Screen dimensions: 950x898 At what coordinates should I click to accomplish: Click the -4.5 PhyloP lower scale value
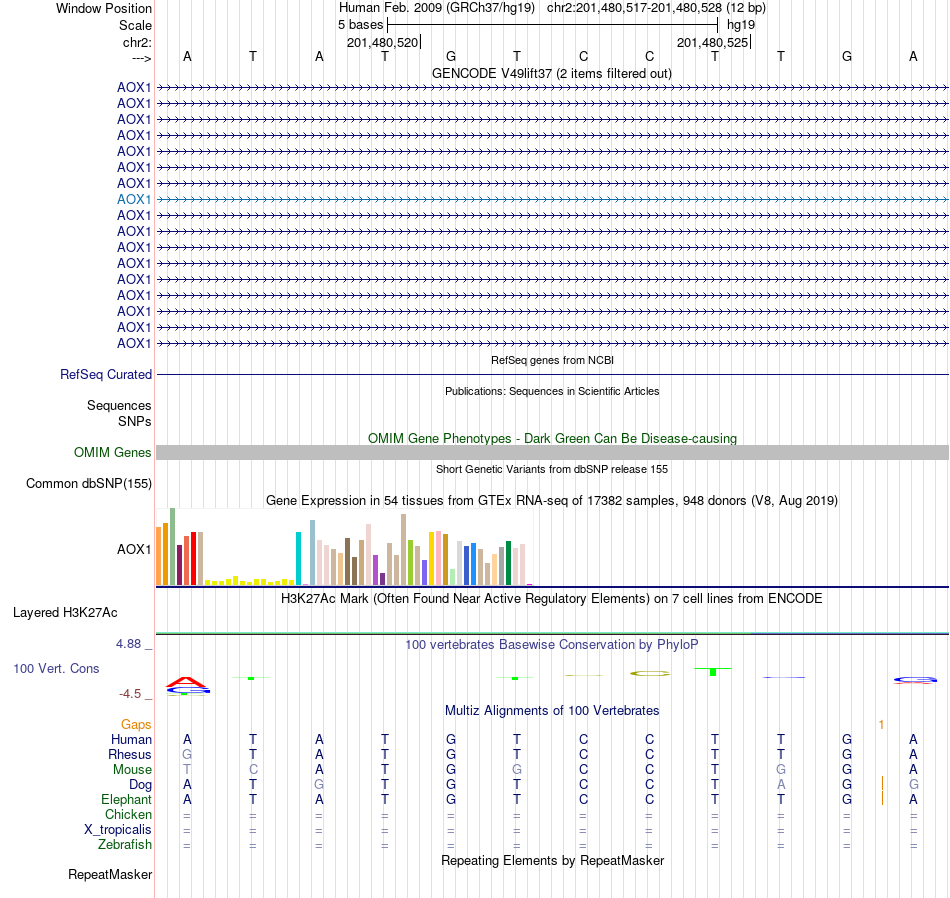[130, 694]
